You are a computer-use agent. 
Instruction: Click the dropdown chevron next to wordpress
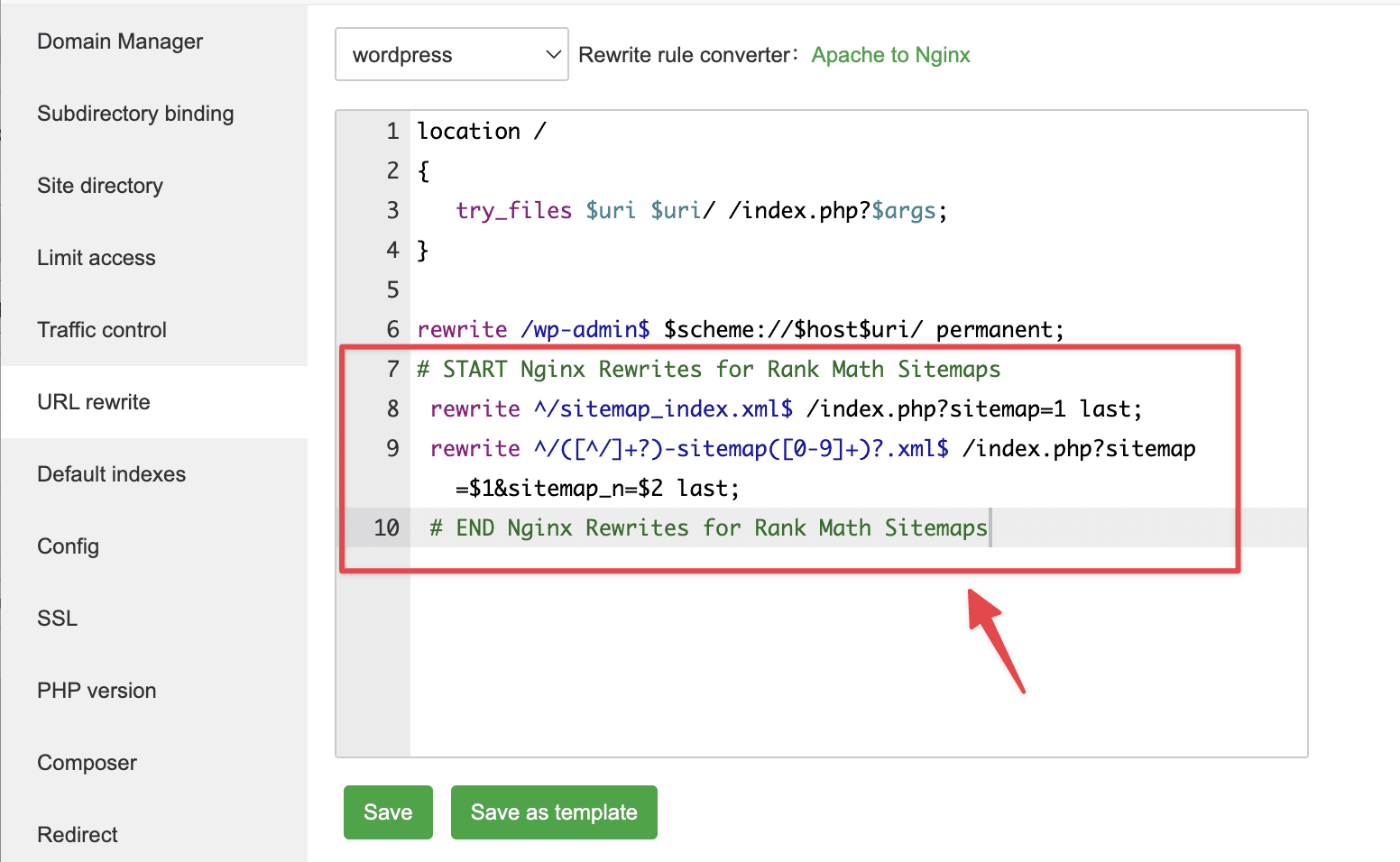553,54
